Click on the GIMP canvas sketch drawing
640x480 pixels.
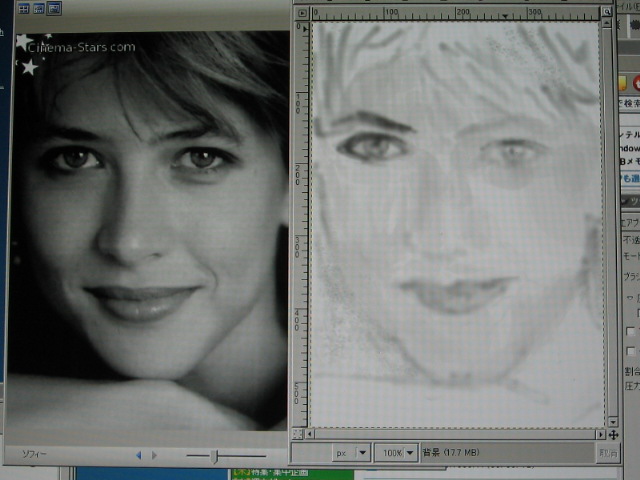point(456,224)
